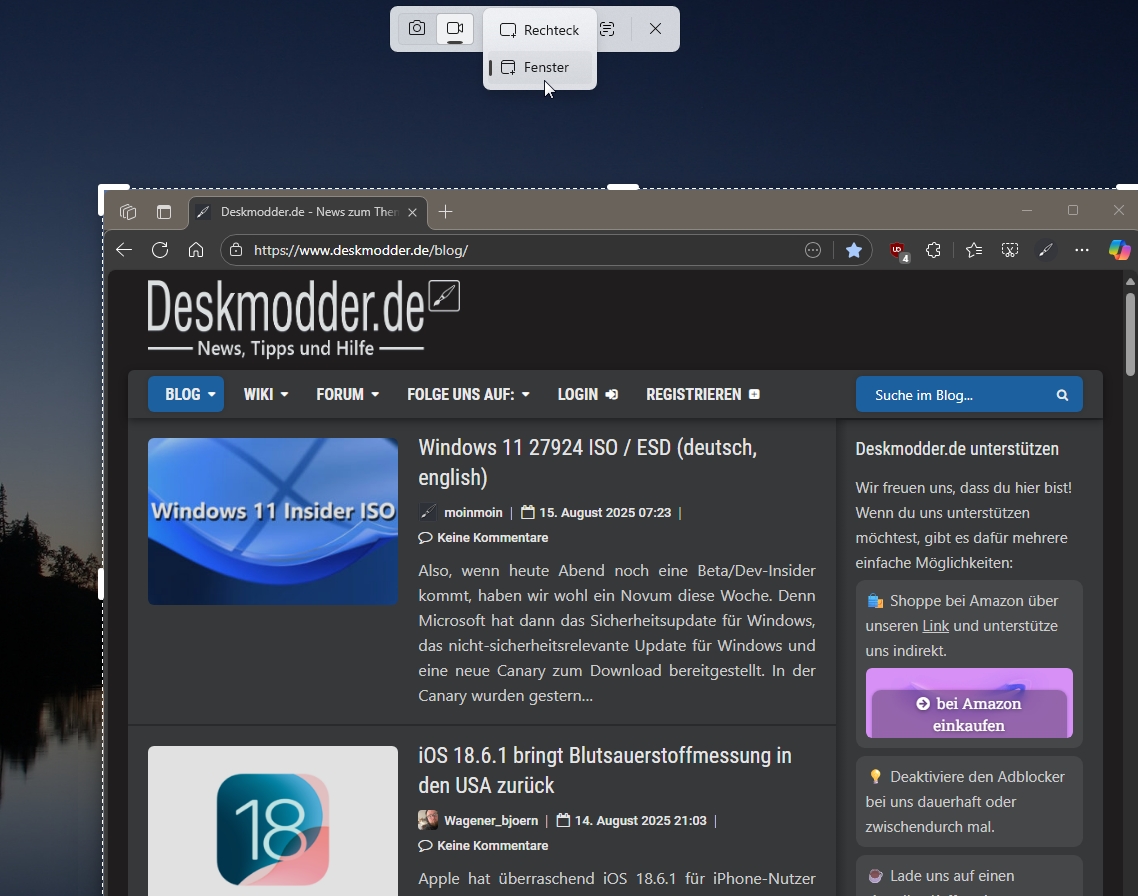1138x896 pixels.
Task: Click the page vertical scrollbar thumb
Action: [1130, 334]
